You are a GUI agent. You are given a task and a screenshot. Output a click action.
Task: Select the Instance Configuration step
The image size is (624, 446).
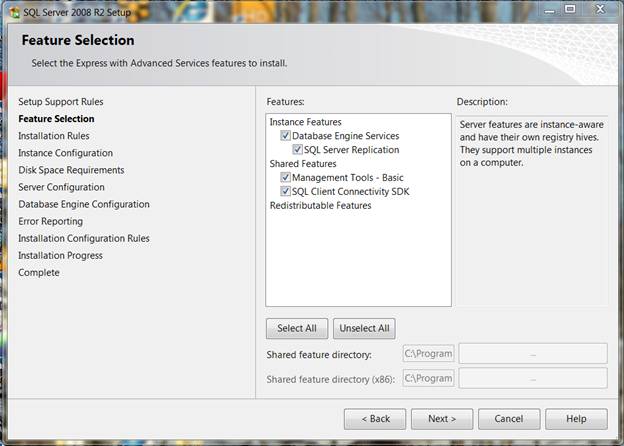coord(66,153)
